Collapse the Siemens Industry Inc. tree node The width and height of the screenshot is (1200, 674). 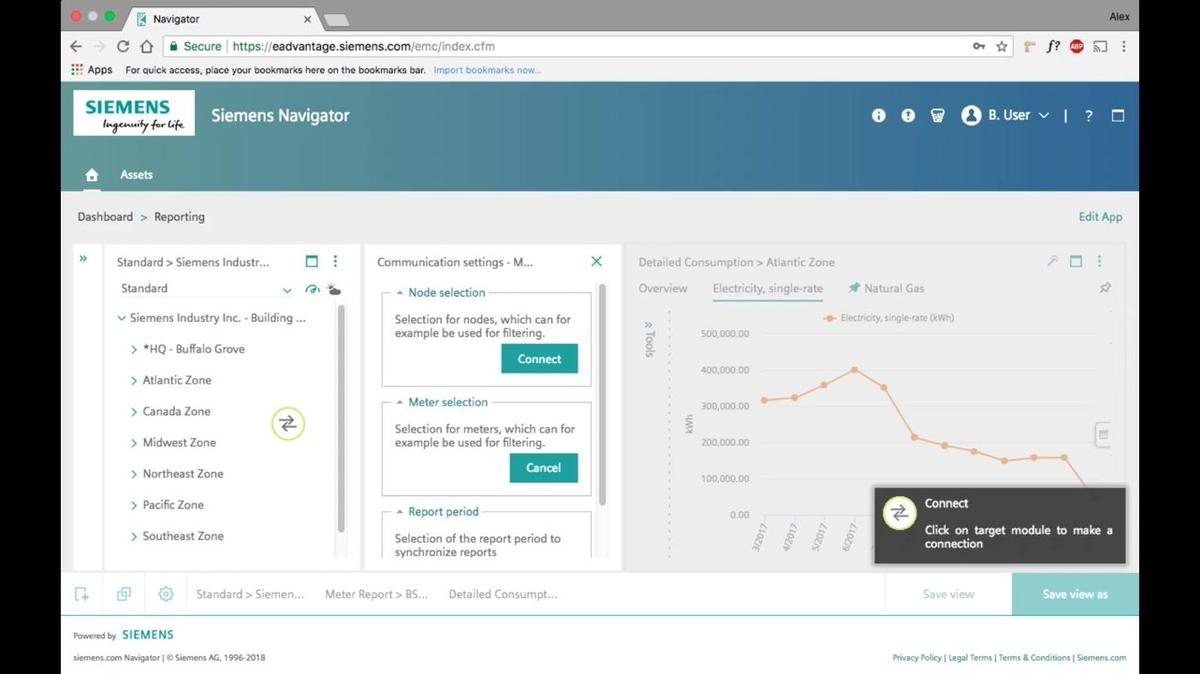click(x=122, y=318)
